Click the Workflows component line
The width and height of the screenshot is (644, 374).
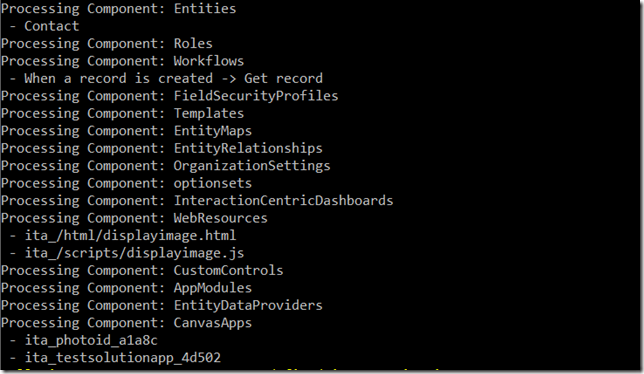[122, 61]
